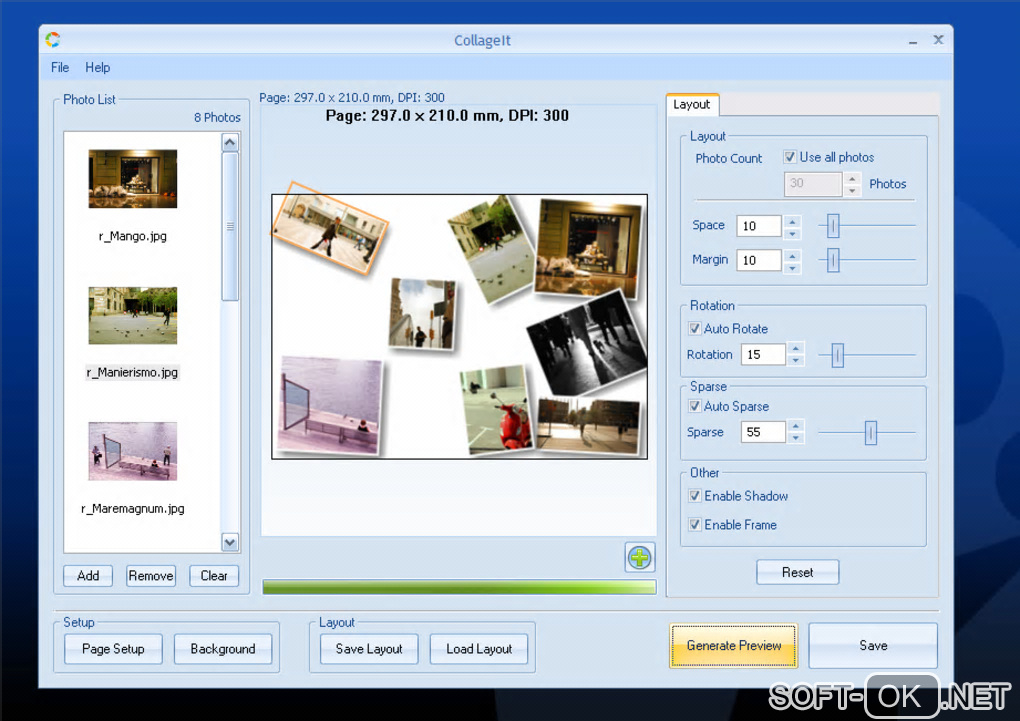The width and height of the screenshot is (1020, 721).
Task: Increase Photo Count with up arrow
Action: 852,178
